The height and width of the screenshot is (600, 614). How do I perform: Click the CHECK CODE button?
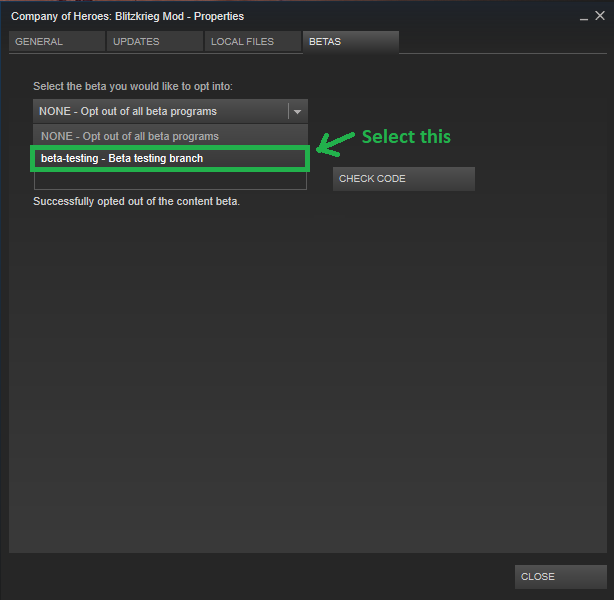[x=404, y=179]
